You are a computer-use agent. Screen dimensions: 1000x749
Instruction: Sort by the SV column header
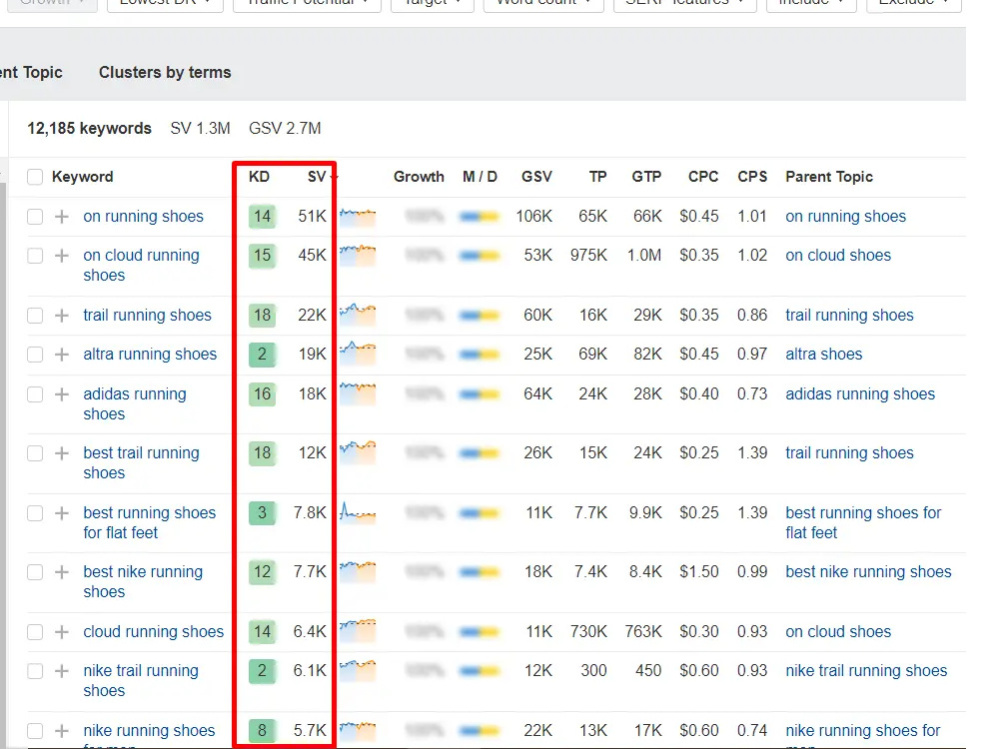pyautogui.click(x=317, y=177)
